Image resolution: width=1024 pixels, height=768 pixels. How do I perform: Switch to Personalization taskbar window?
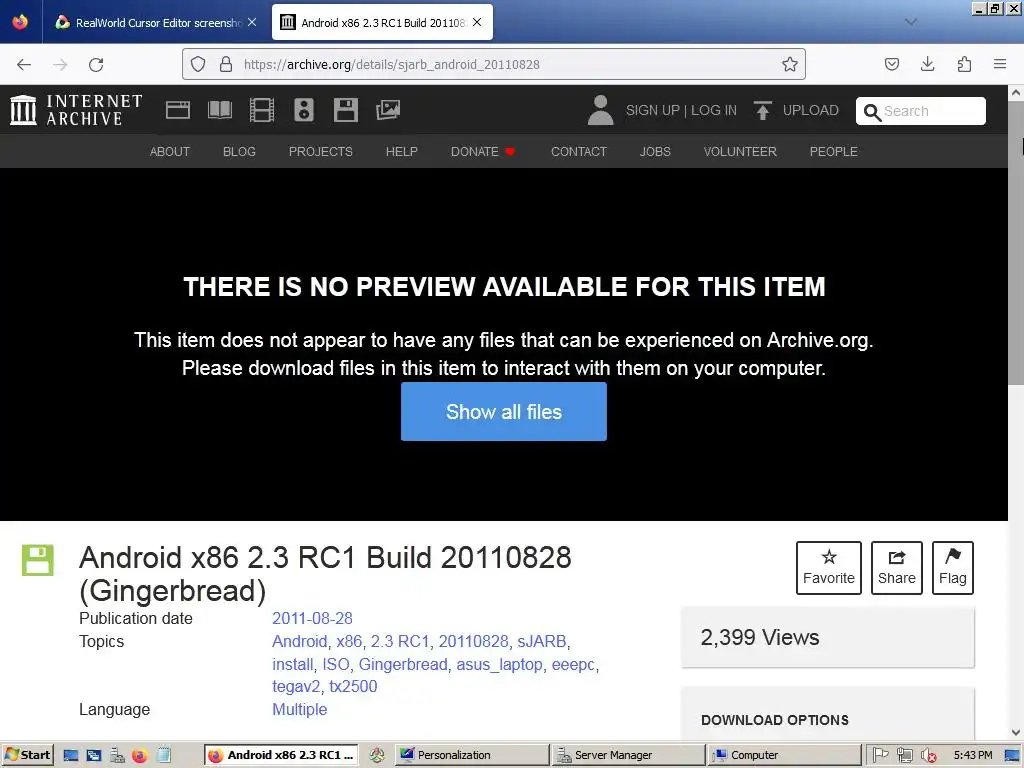pos(472,755)
